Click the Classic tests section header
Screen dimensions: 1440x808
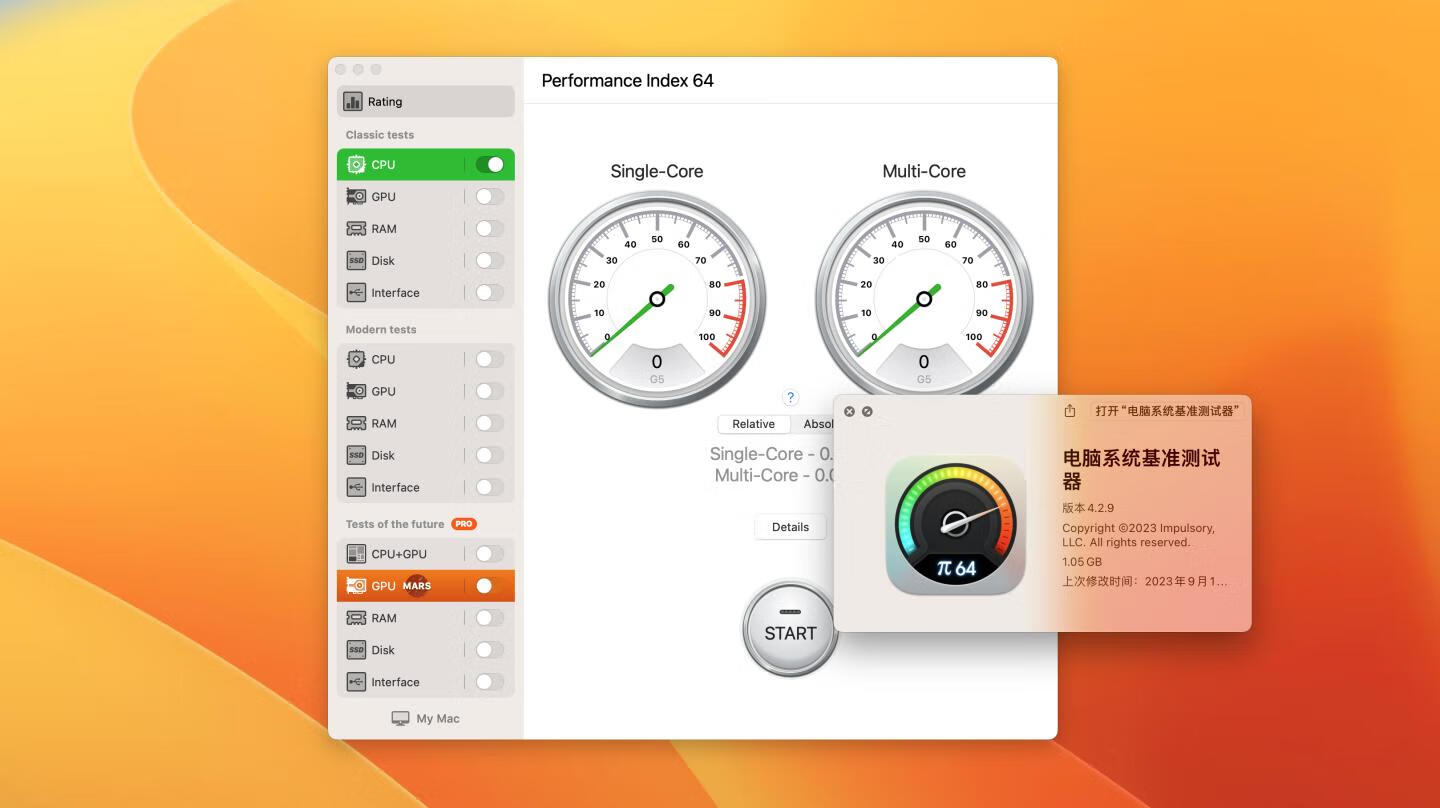tap(380, 135)
